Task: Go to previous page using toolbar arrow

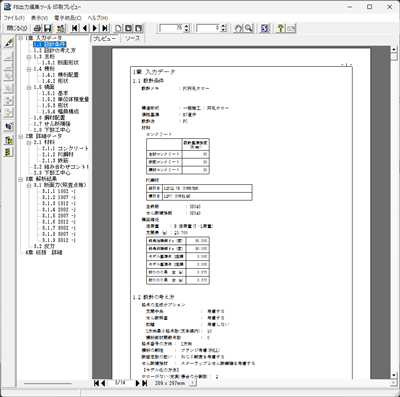Action: click(x=85, y=28)
